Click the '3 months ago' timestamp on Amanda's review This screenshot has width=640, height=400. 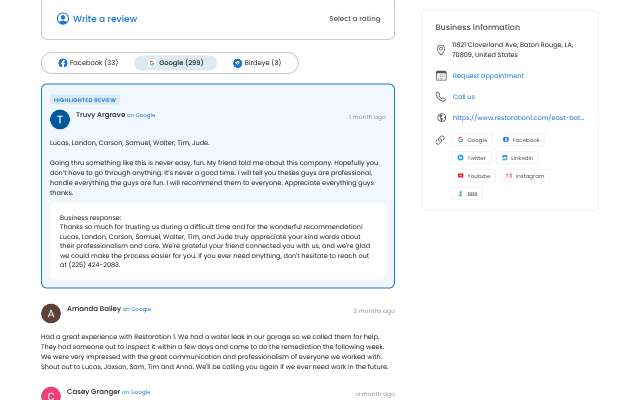pyautogui.click(x=374, y=311)
